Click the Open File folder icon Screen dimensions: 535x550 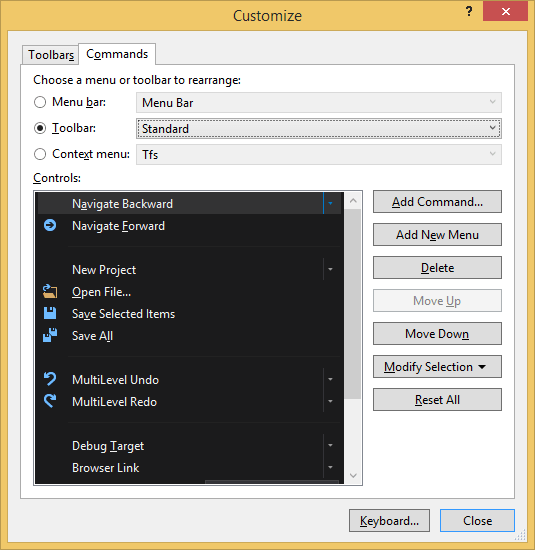(50, 291)
